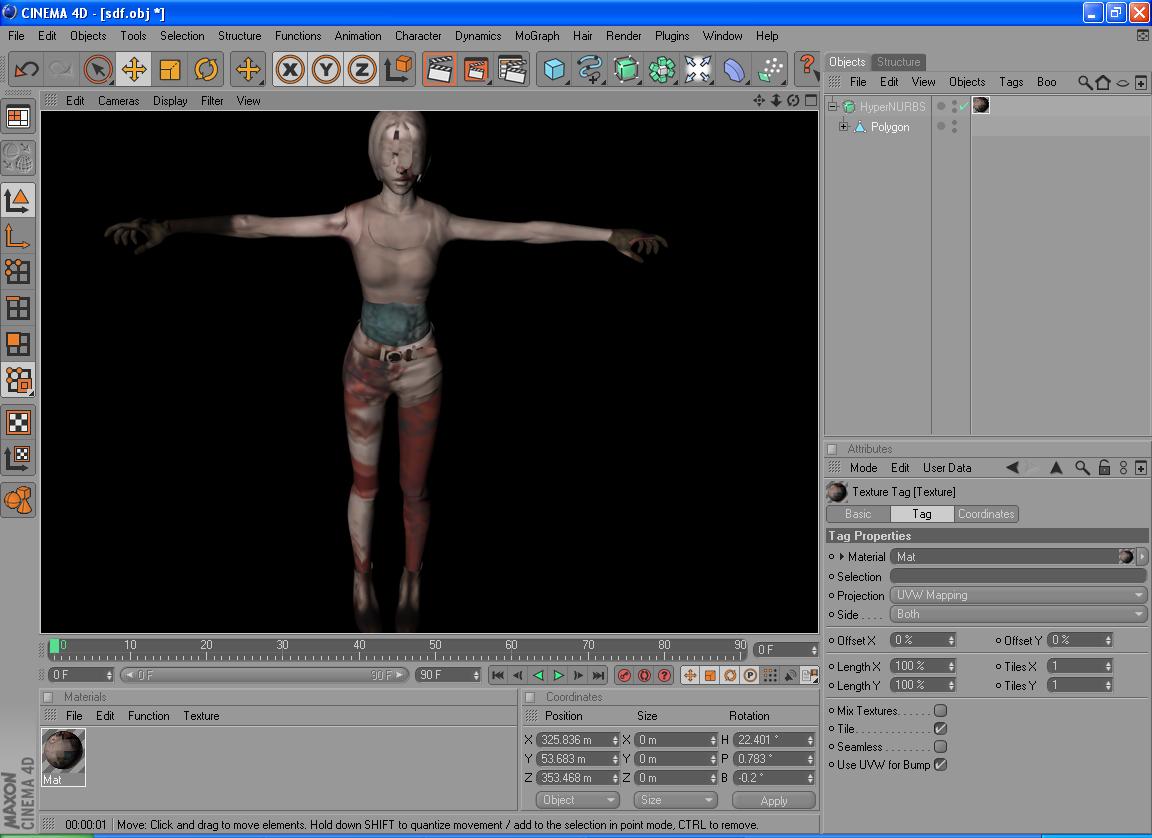Image resolution: width=1152 pixels, height=838 pixels.
Task: Open the Side dropdown set to Both
Action: pos(1018,614)
